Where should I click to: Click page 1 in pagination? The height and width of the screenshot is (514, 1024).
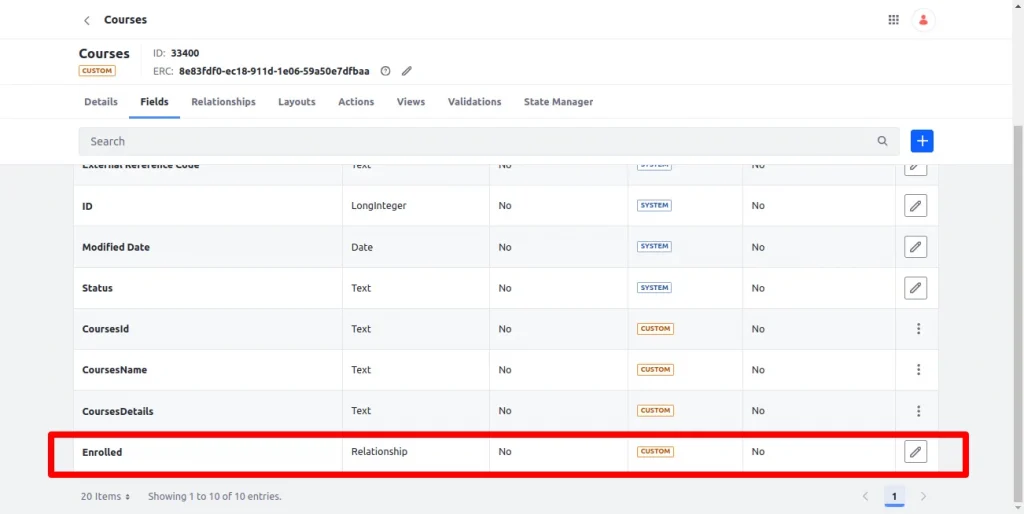pyautogui.click(x=894, y=496)
